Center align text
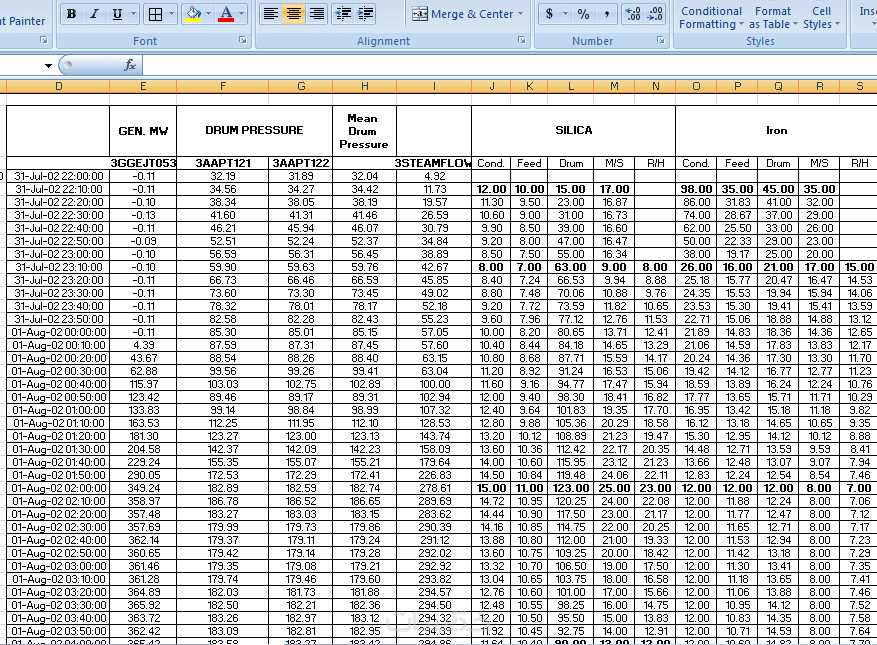This screenshot has height=645, width=877. click(x=294, y=14)
